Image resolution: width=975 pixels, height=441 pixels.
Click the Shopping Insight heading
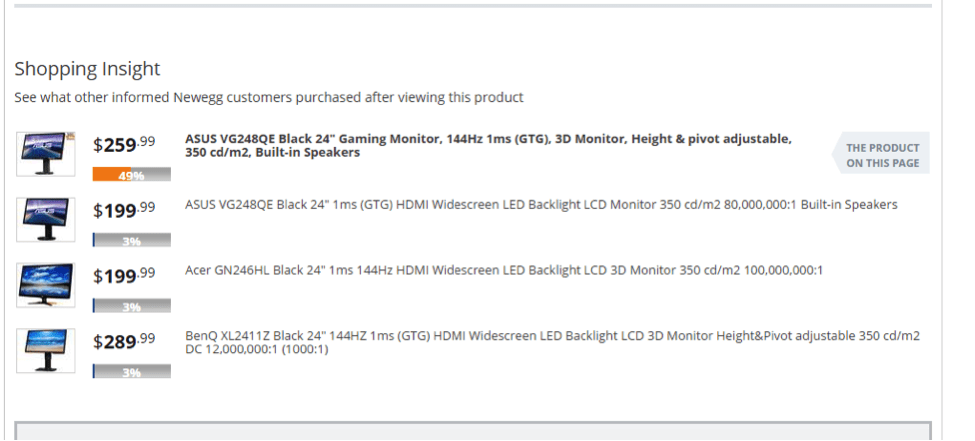87,68
